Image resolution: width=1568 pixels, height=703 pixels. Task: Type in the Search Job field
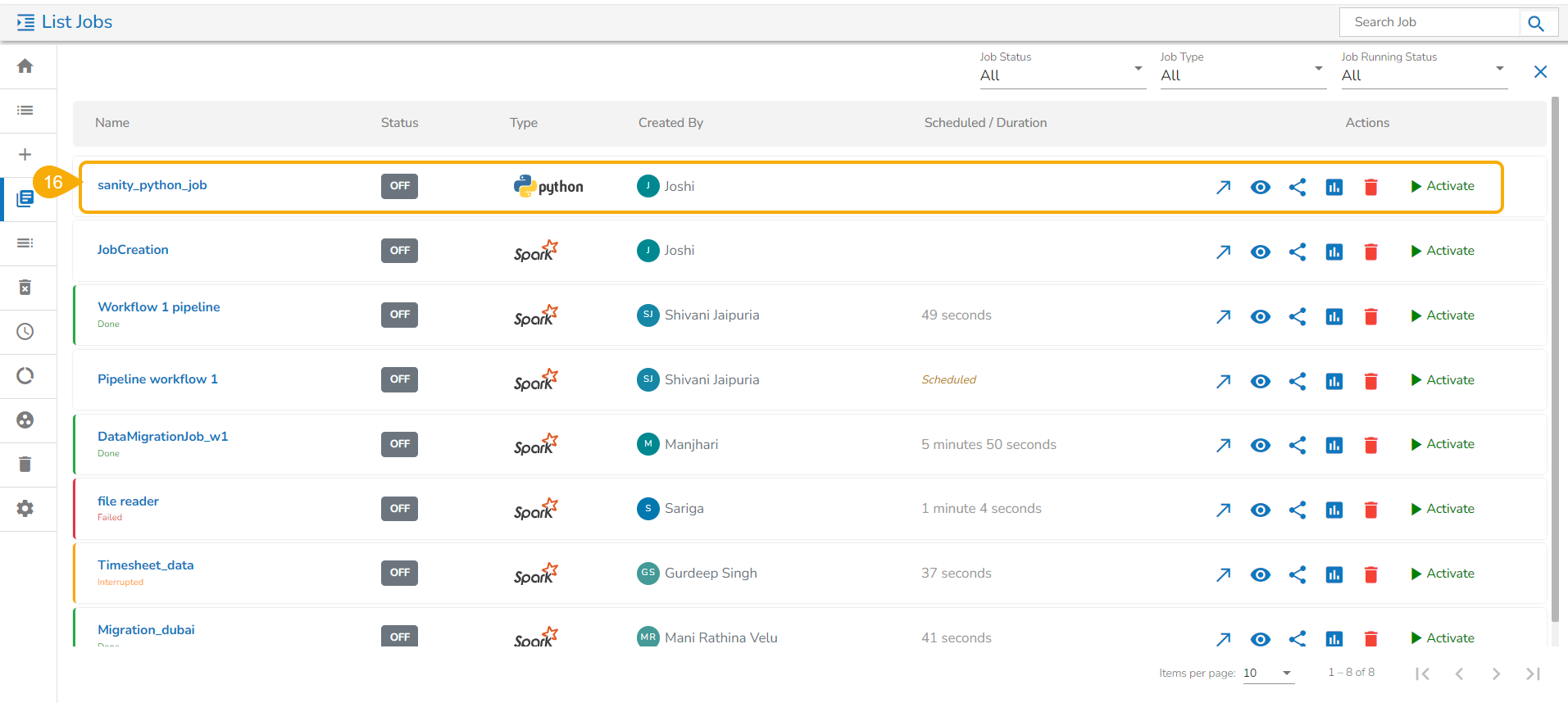coord(1428,22)
